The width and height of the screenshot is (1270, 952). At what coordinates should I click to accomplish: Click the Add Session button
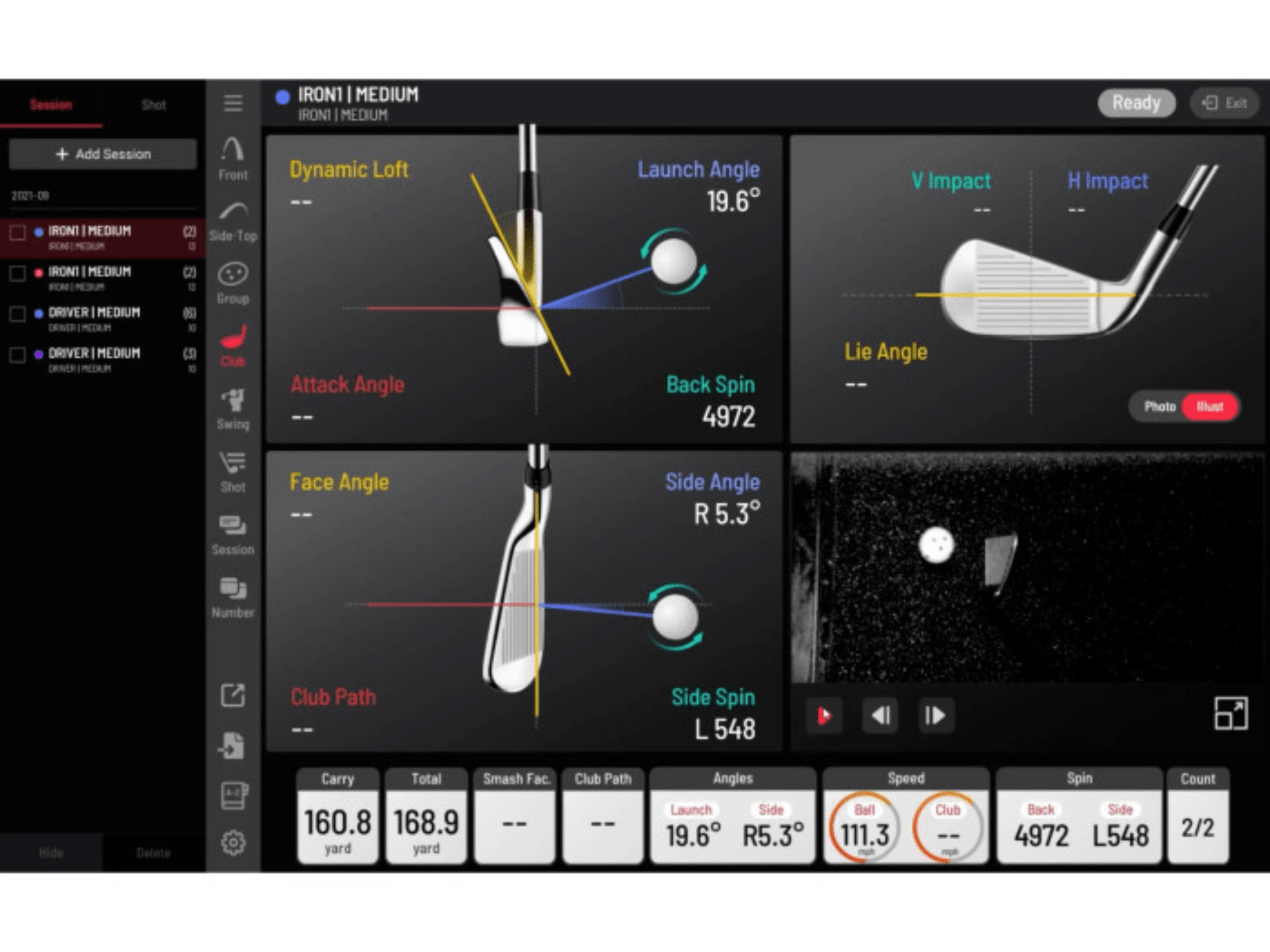click(103, 154)
